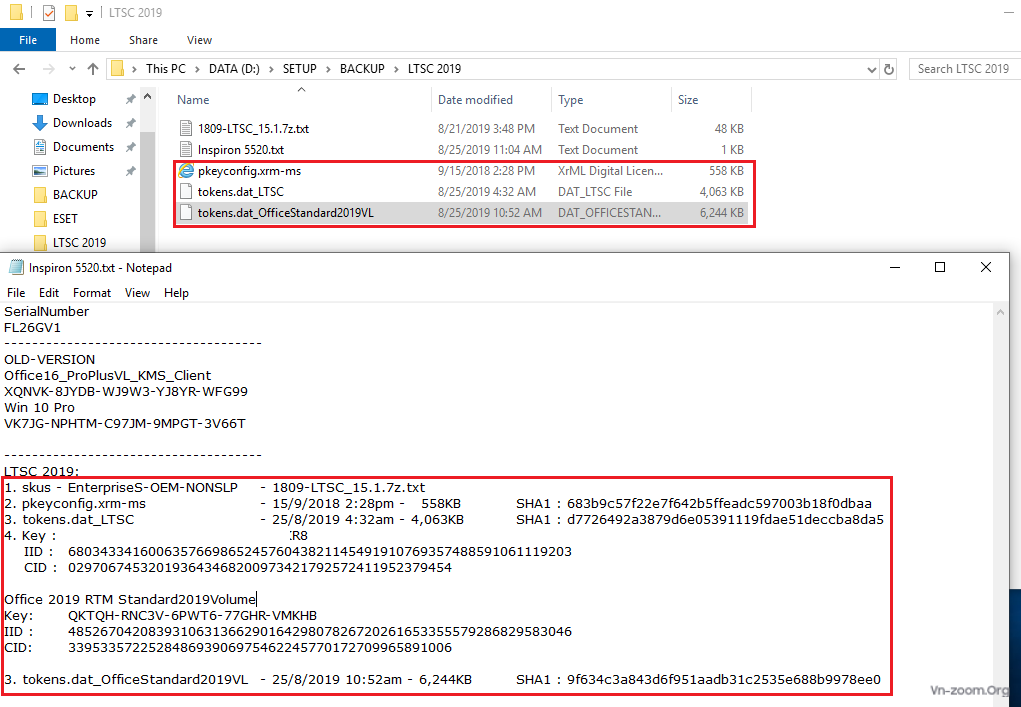Go back using the Back arrow
This screenshot has height=707, width=1021.
[19, 68]
